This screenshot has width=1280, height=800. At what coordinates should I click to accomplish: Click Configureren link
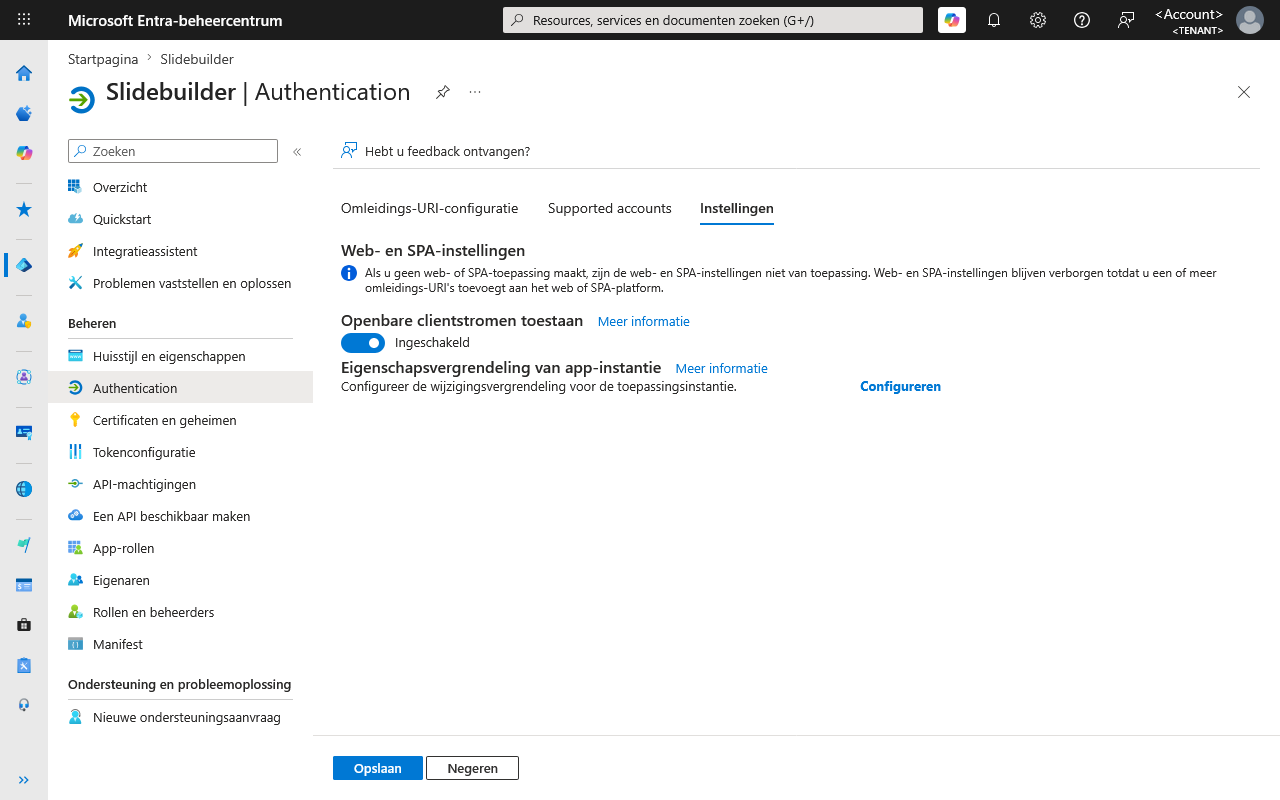pyautogui.click(x=900, y=386)
